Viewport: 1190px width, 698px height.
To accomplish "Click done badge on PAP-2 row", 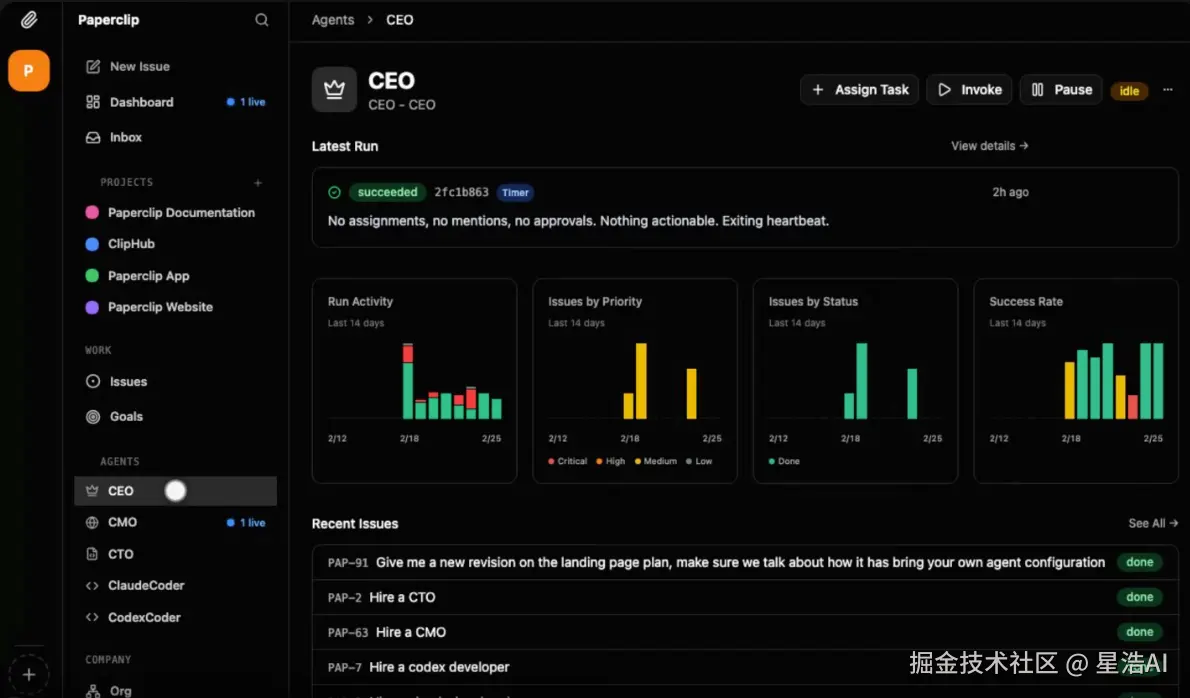I will (1139, 597).
